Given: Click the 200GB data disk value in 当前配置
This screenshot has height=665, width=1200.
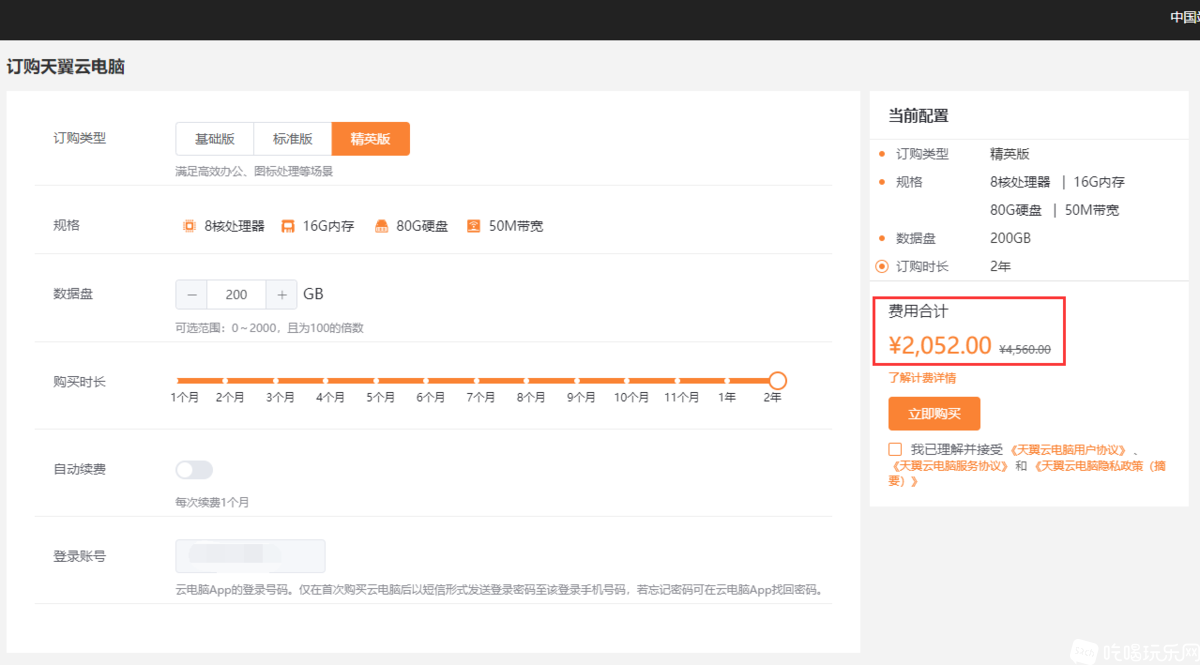Looking at the screenshot, I should pos(1010,239).
